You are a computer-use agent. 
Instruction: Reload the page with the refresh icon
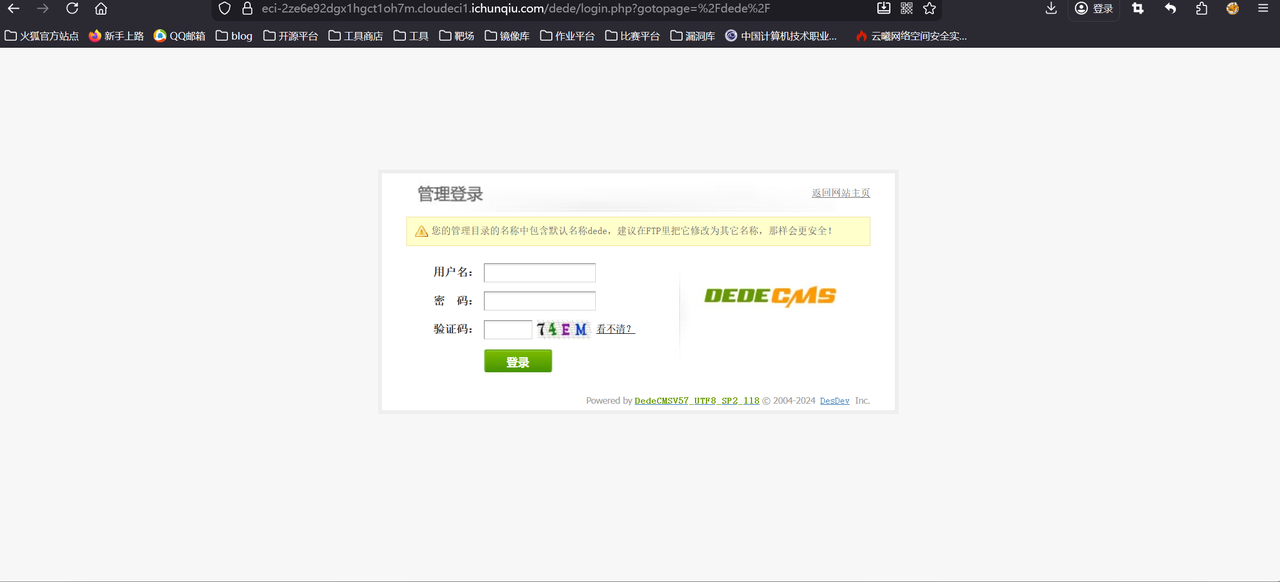(x=72, y=8)
